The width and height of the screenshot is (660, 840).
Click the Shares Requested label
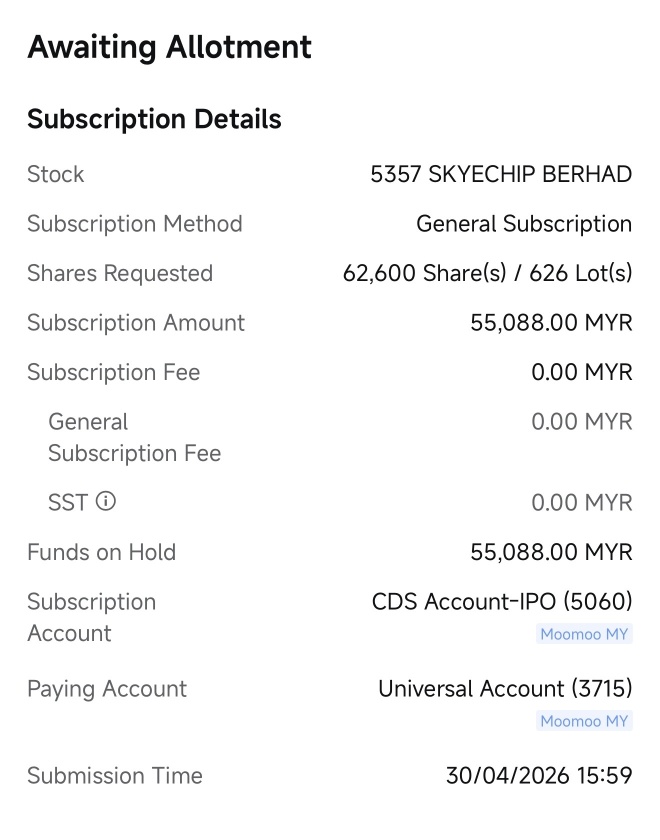[x=120, y=273]
